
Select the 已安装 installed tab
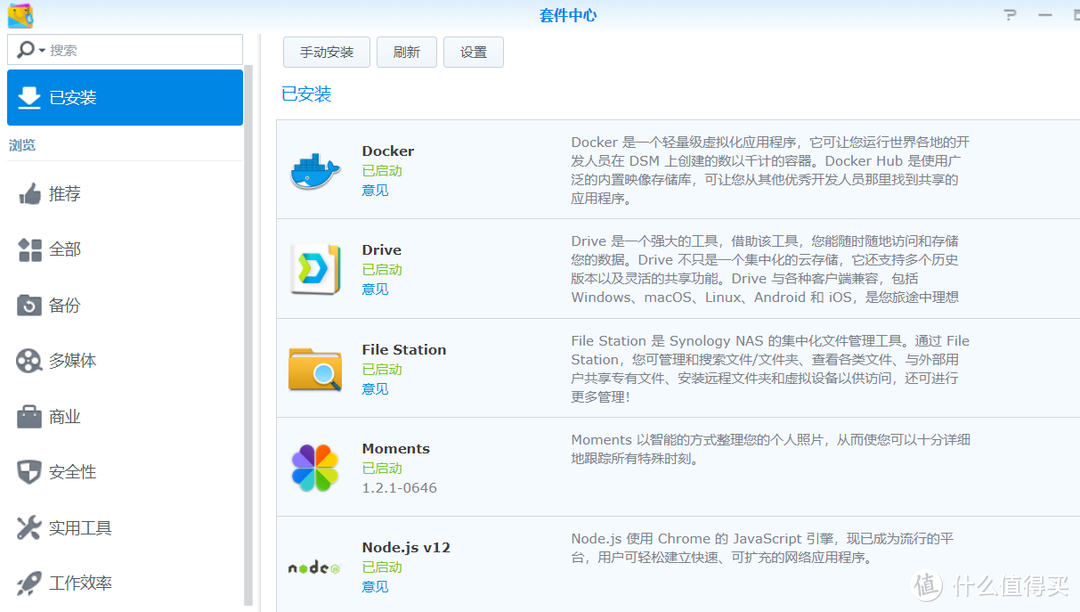[125, 98]
